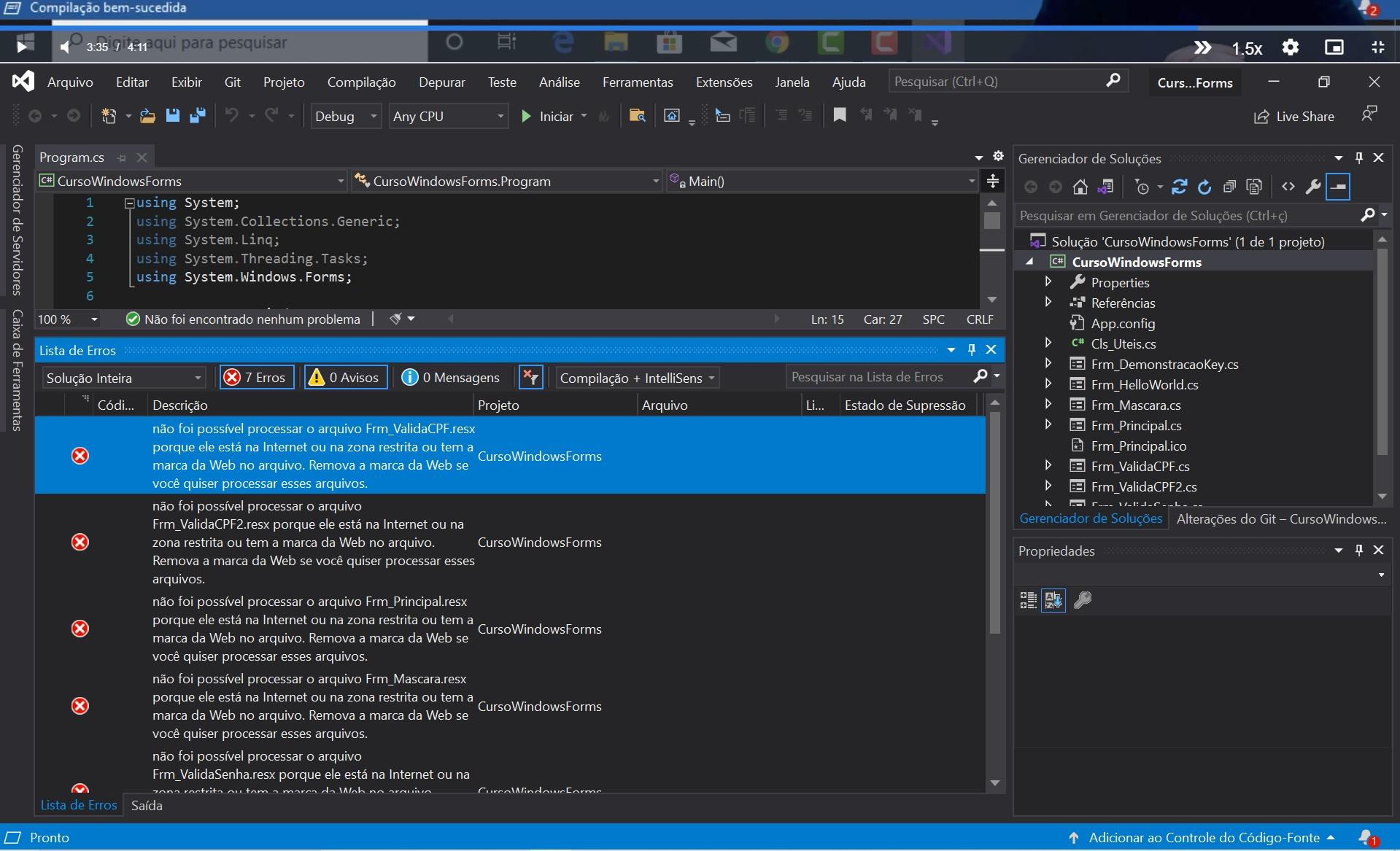1400x851 pixels.
Task: Click Categorized icon in Propriedades panel
Action: click(1028, 600)
